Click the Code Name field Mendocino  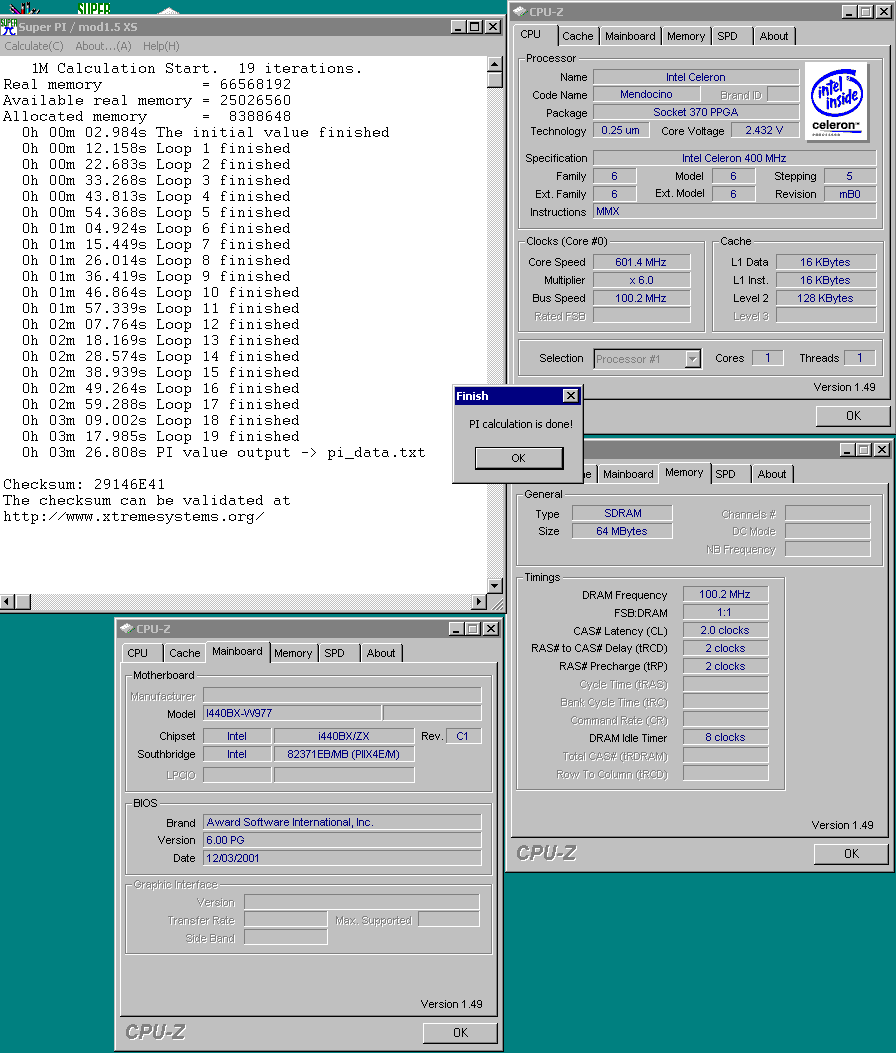point(646,95)
